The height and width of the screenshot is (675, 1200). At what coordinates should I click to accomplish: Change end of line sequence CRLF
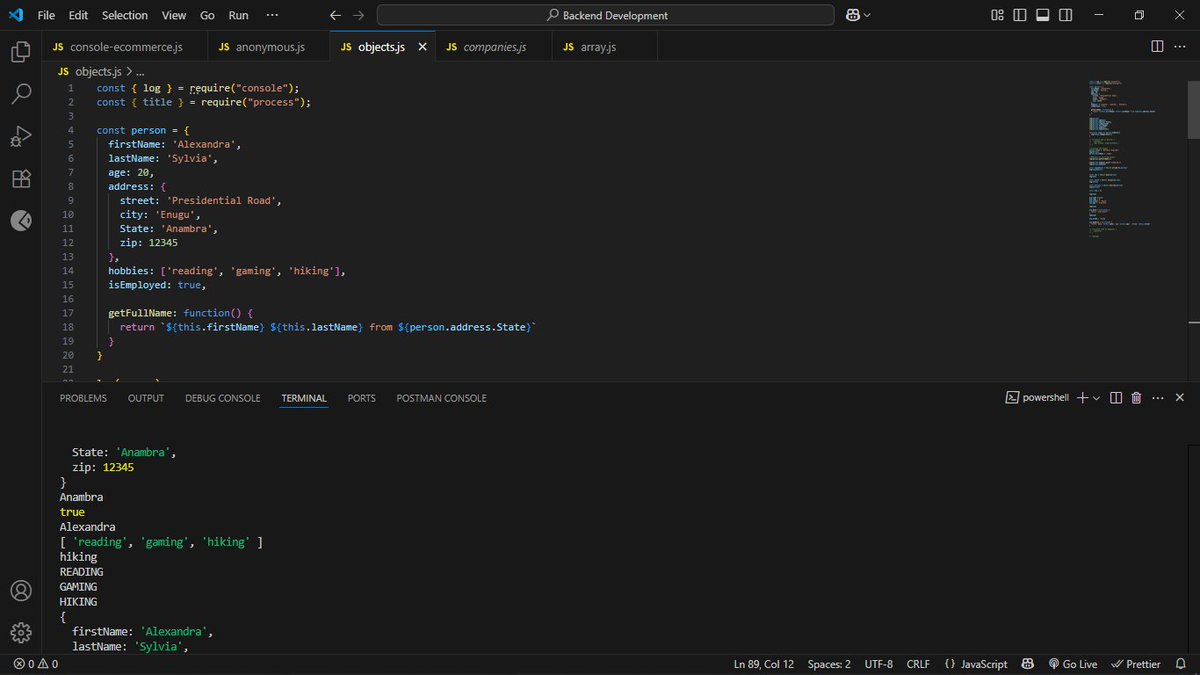(x=918, y=664)
